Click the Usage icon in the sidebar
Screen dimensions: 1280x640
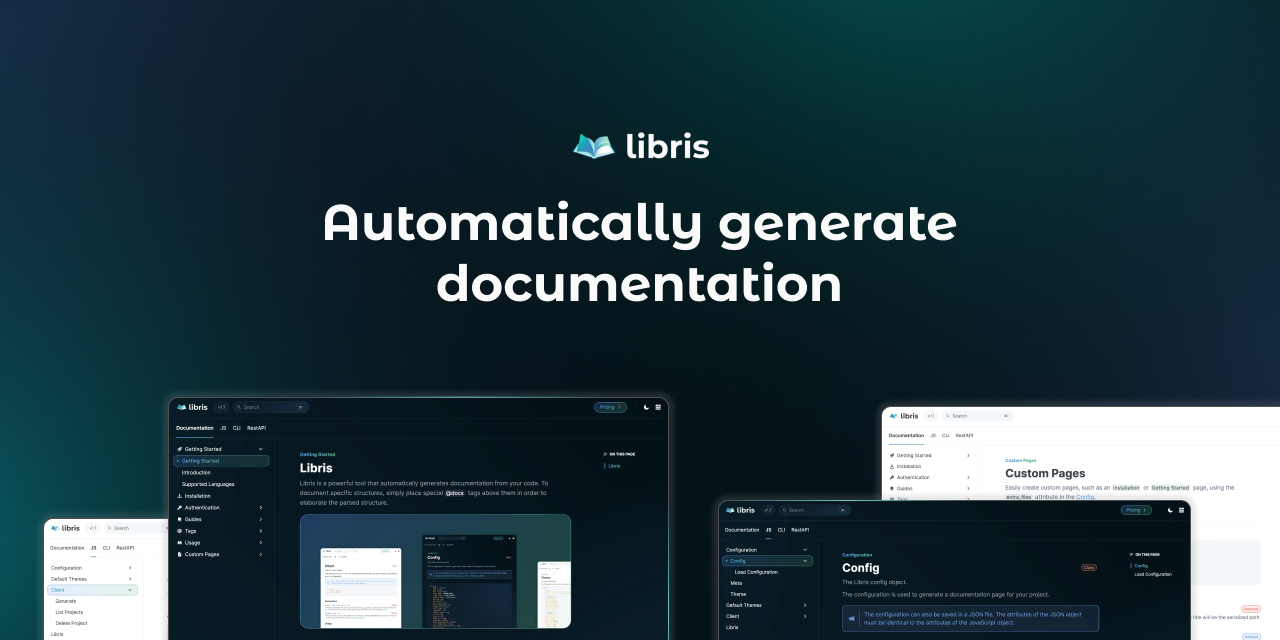[x=180, y=543]
